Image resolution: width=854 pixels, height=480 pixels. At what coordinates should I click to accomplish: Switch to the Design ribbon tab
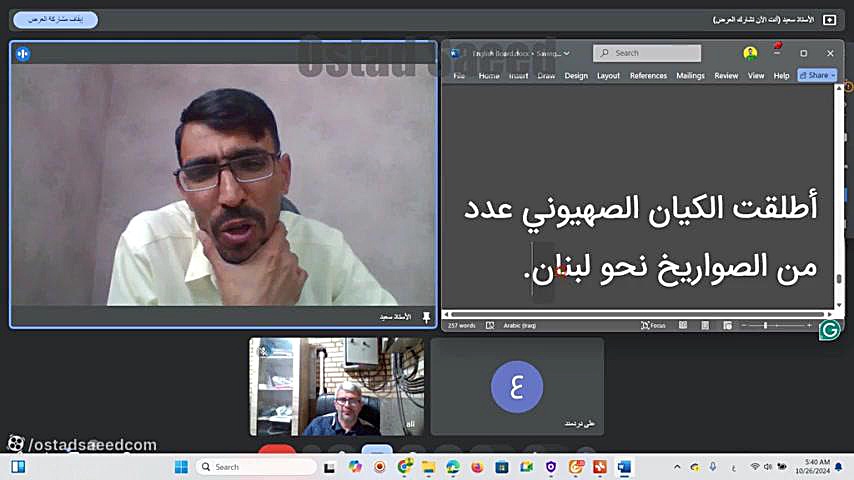[576, 76]
